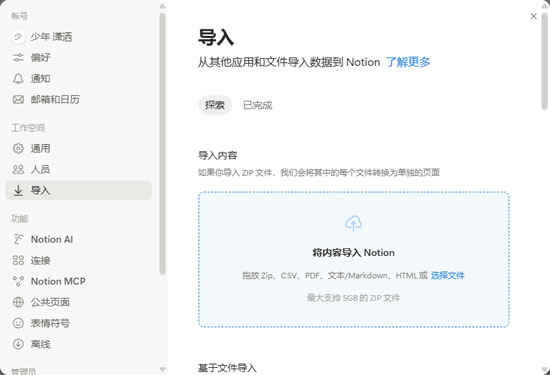Click the sidebar vertical scrollbar thumb
Image resolution: width=550 pixels, height=375 pixels.
point(162,143)
